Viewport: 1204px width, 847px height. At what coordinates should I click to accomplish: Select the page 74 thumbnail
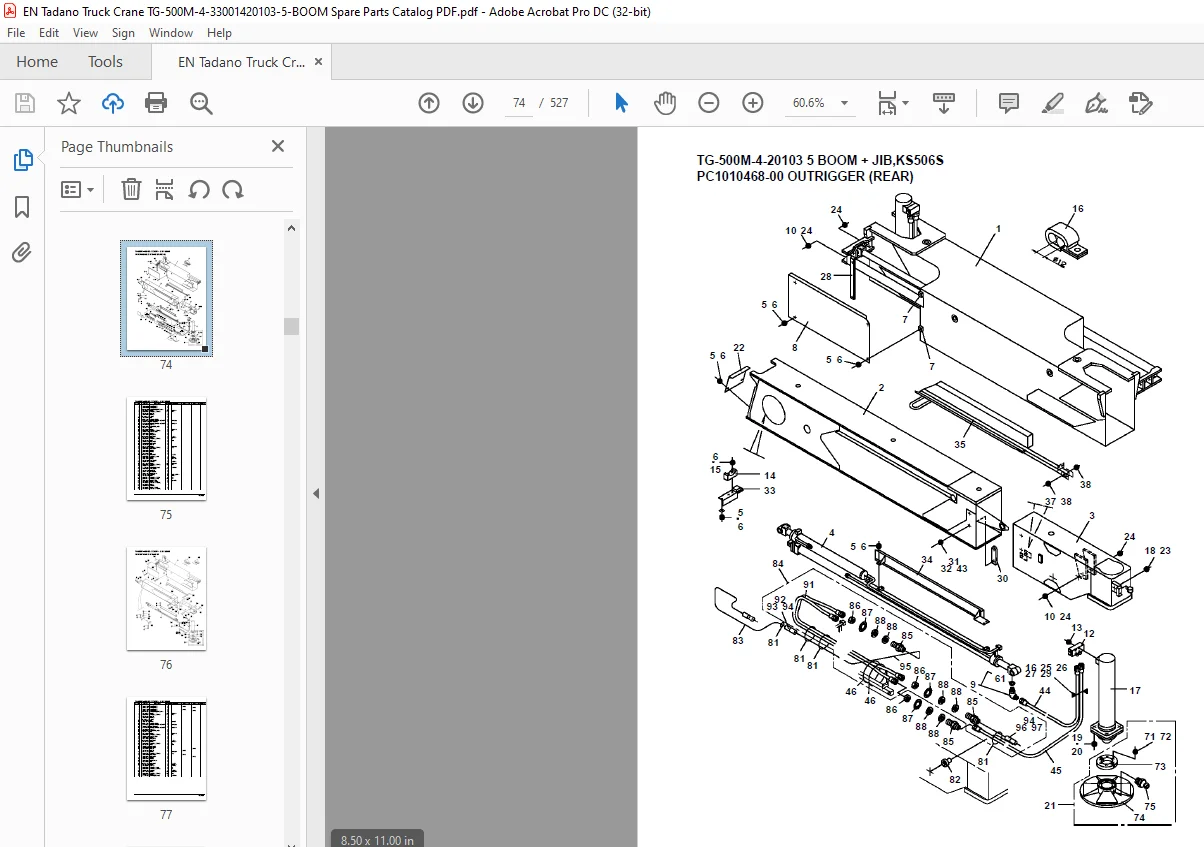pyautogui.click(x=166, y=298)
